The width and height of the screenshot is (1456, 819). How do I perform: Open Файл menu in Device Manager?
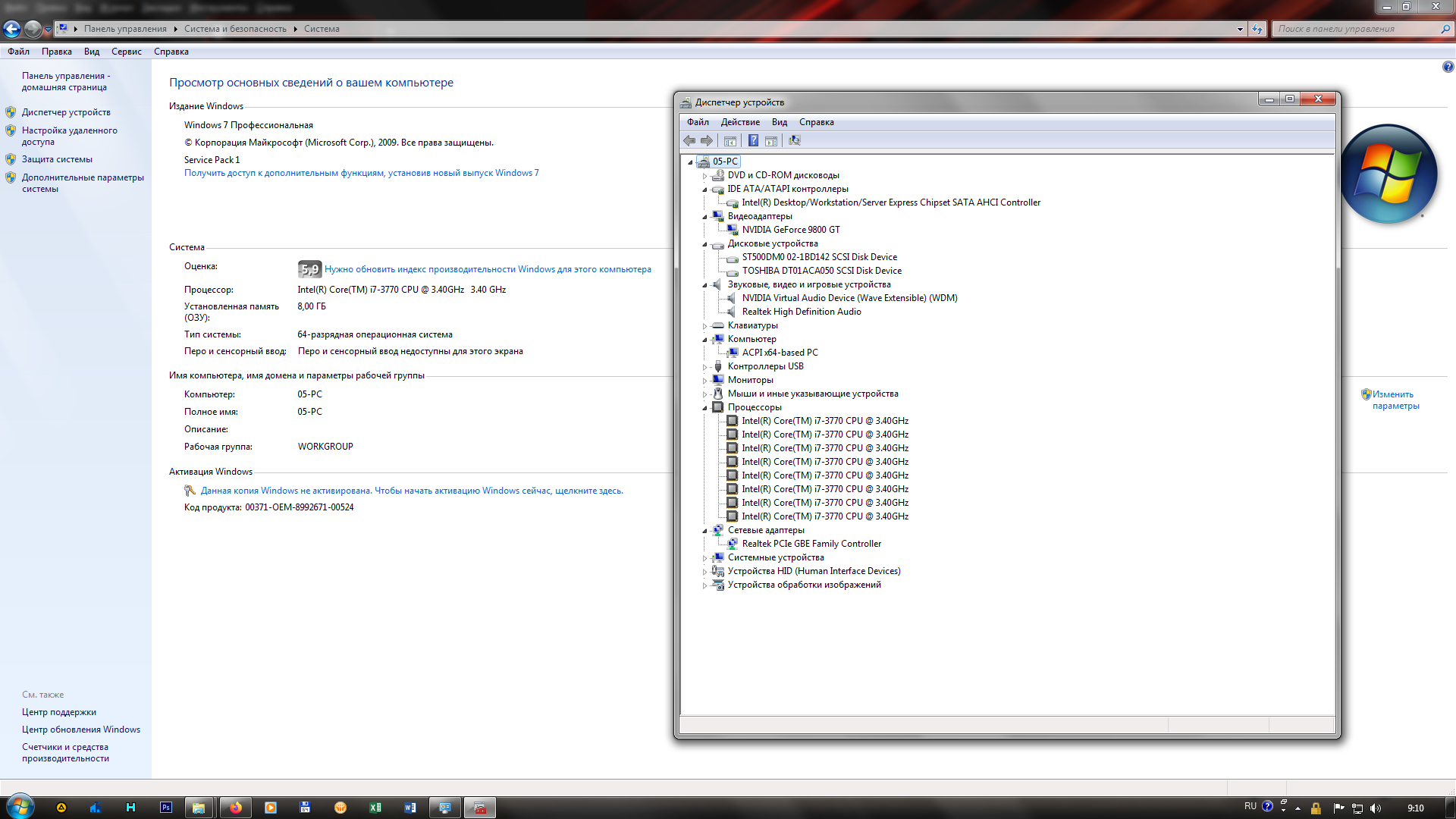click(698, 122)
